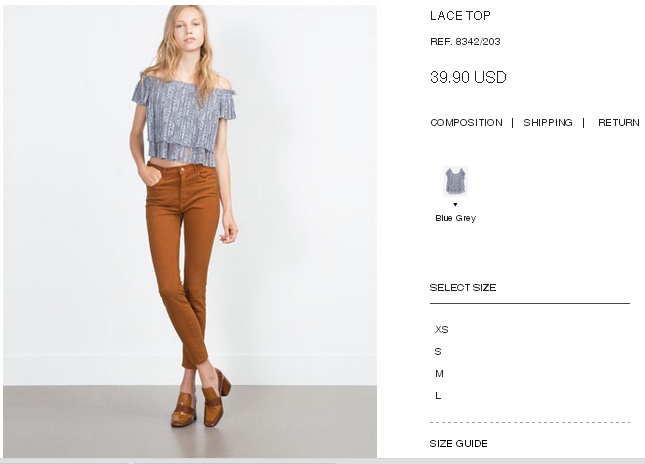645x464 pixels.
Task: Click the lace top worn by the model
Action: 183,119
